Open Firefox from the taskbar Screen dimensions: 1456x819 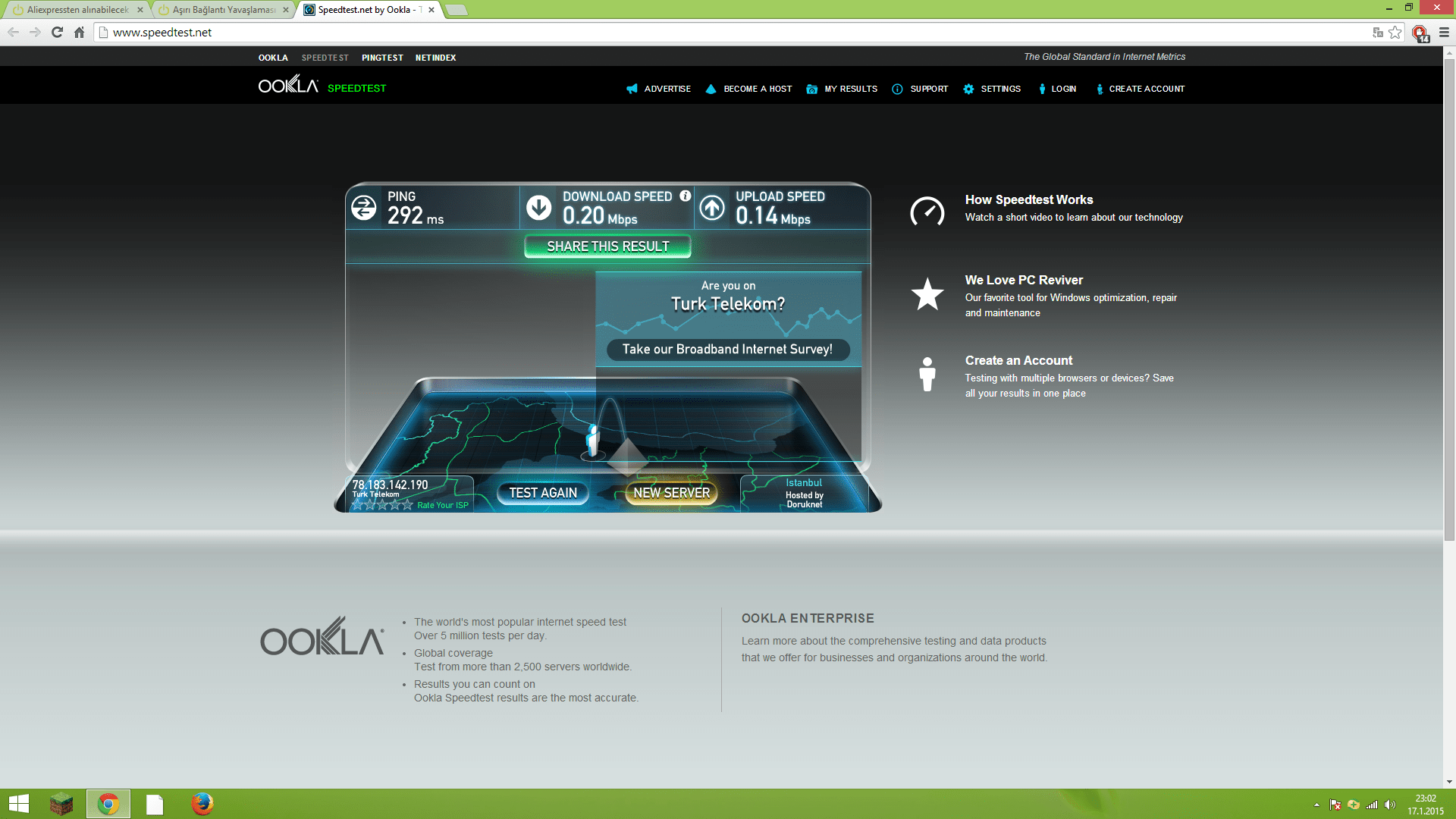[x=202, y=804]
